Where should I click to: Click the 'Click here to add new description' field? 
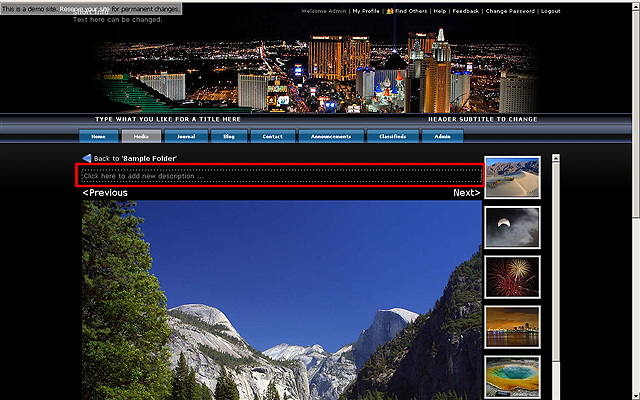click(280, 176)
